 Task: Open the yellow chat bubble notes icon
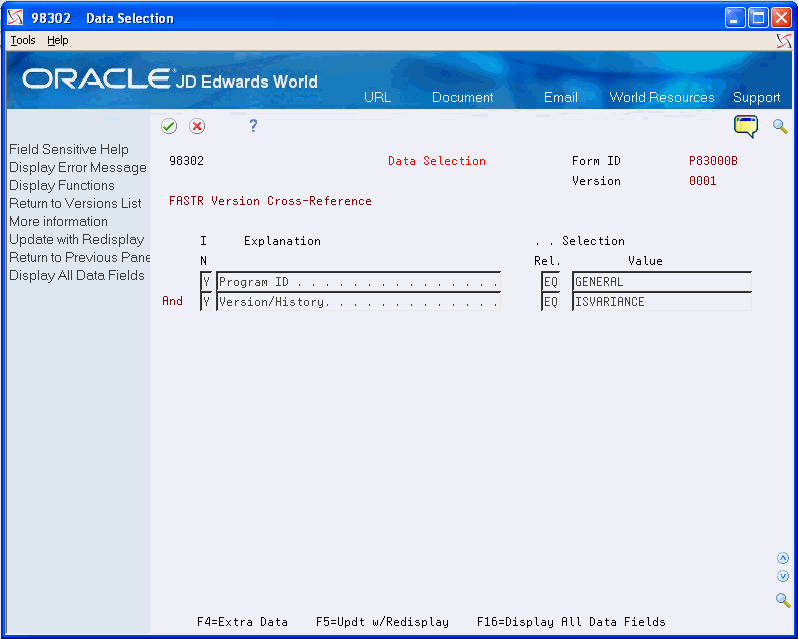(746, 127)
